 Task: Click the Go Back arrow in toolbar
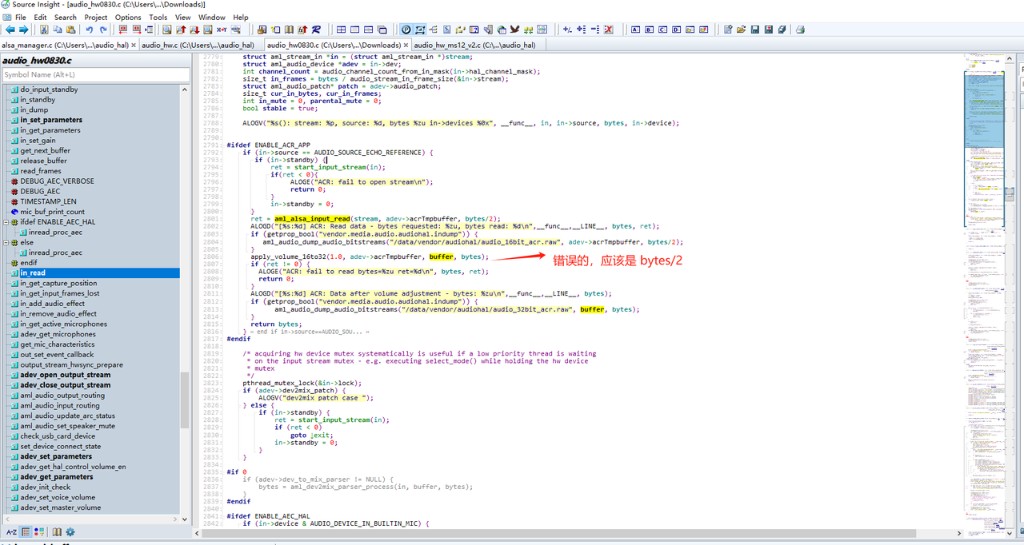(10, 29)
